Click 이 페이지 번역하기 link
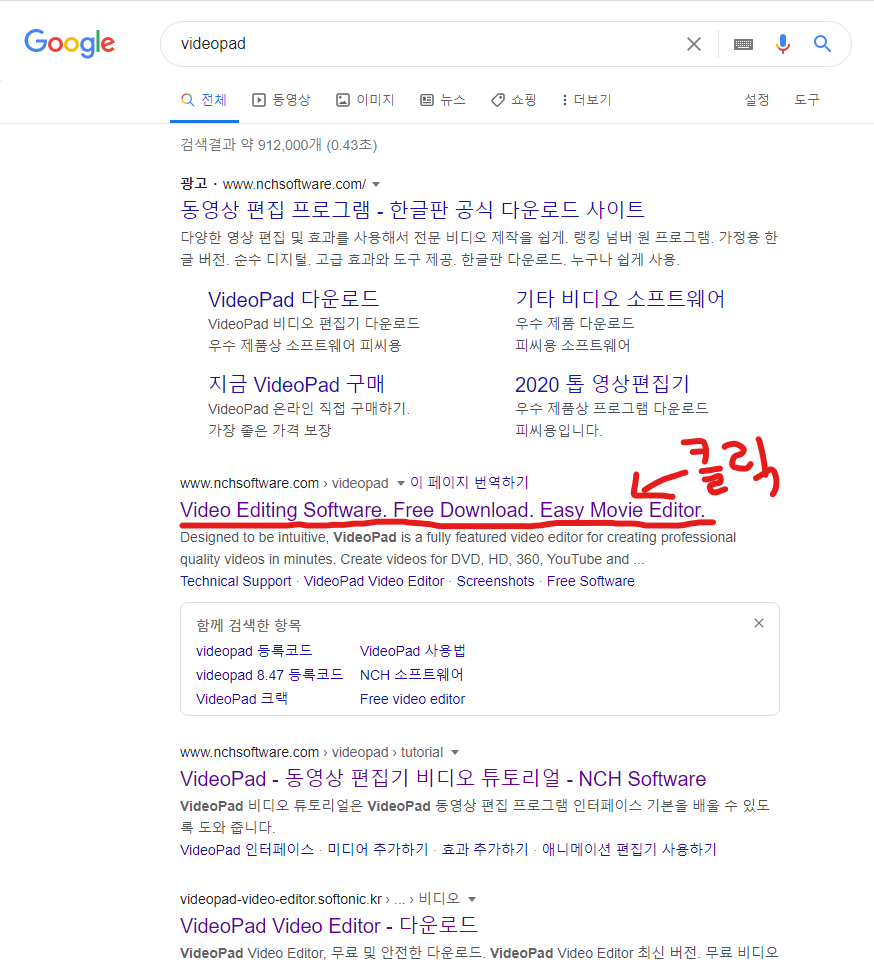The height and width of the screenshot is (968, 874). tap(469, 482)
